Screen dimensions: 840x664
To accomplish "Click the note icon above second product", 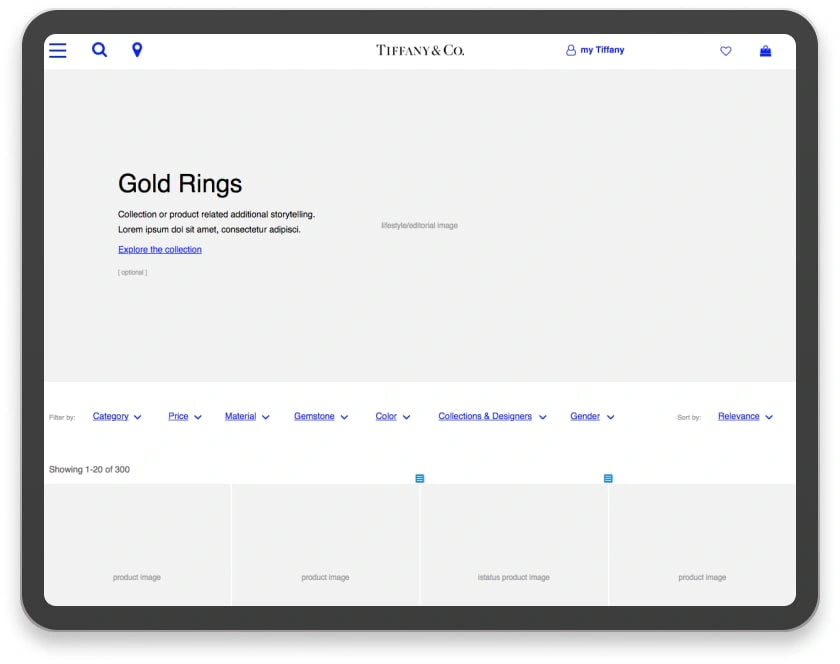I will click(419, 478).
